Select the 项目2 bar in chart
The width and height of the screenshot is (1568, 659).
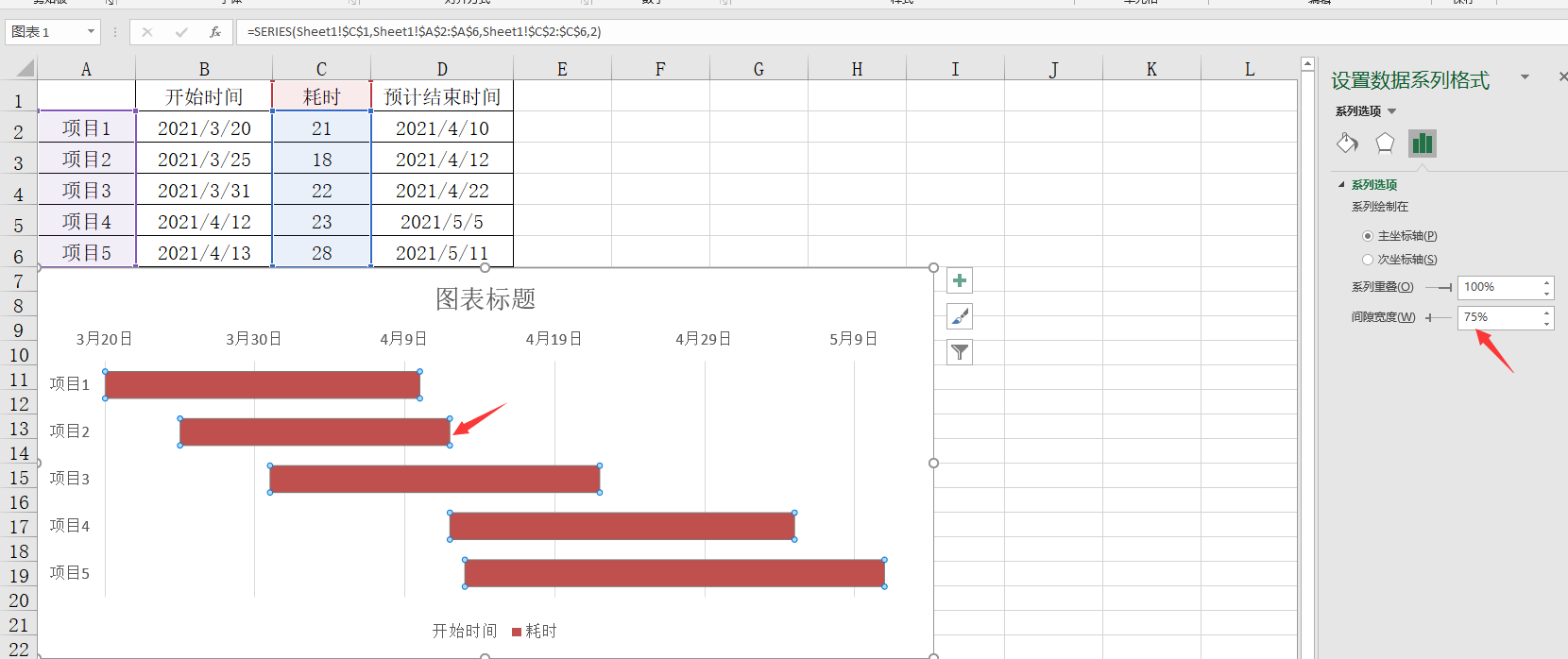coord(315,431)
